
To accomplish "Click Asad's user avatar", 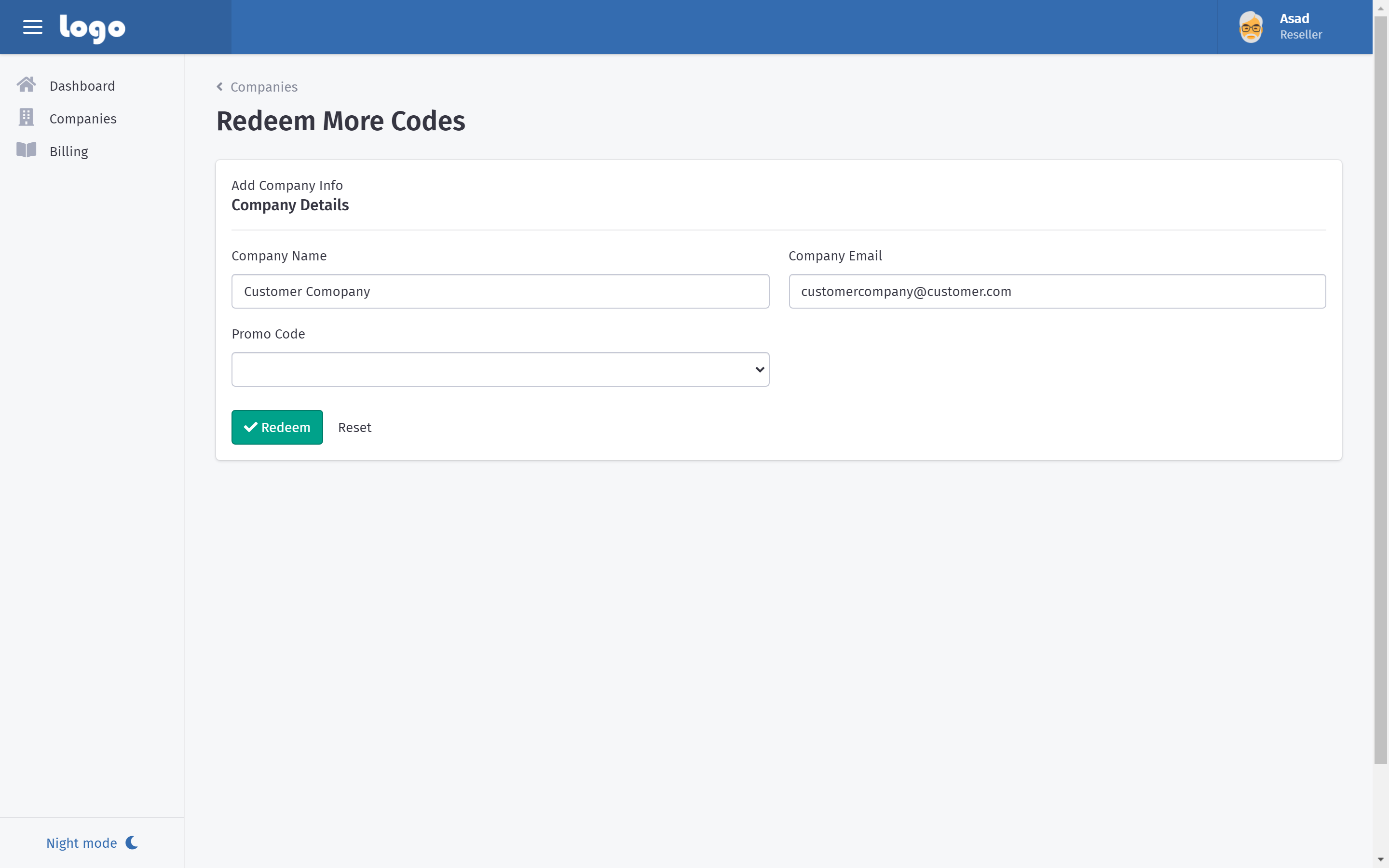I will pos(1251,27).
